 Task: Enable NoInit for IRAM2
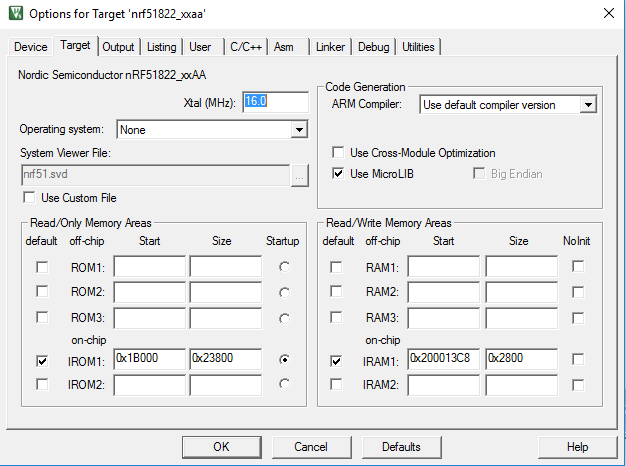(x=578, y=385)
